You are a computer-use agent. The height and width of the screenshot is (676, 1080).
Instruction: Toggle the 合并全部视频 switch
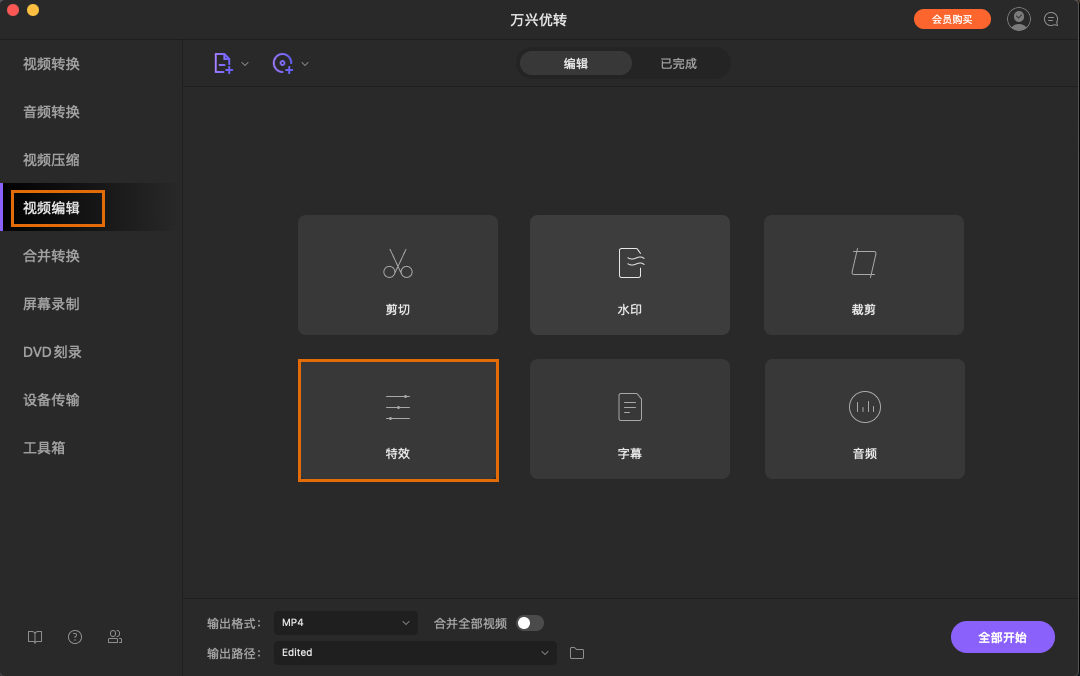[x=530, y=622]
